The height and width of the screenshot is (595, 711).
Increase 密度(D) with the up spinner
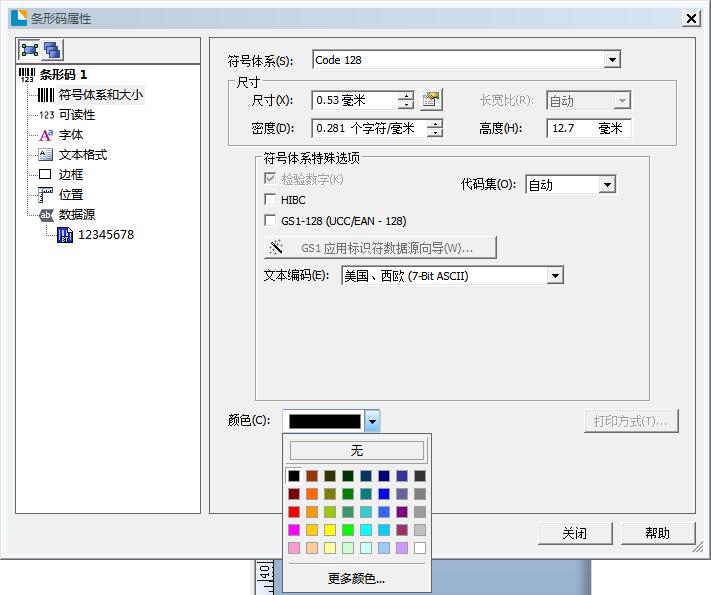pyautogui.click(x=435, y=124)
